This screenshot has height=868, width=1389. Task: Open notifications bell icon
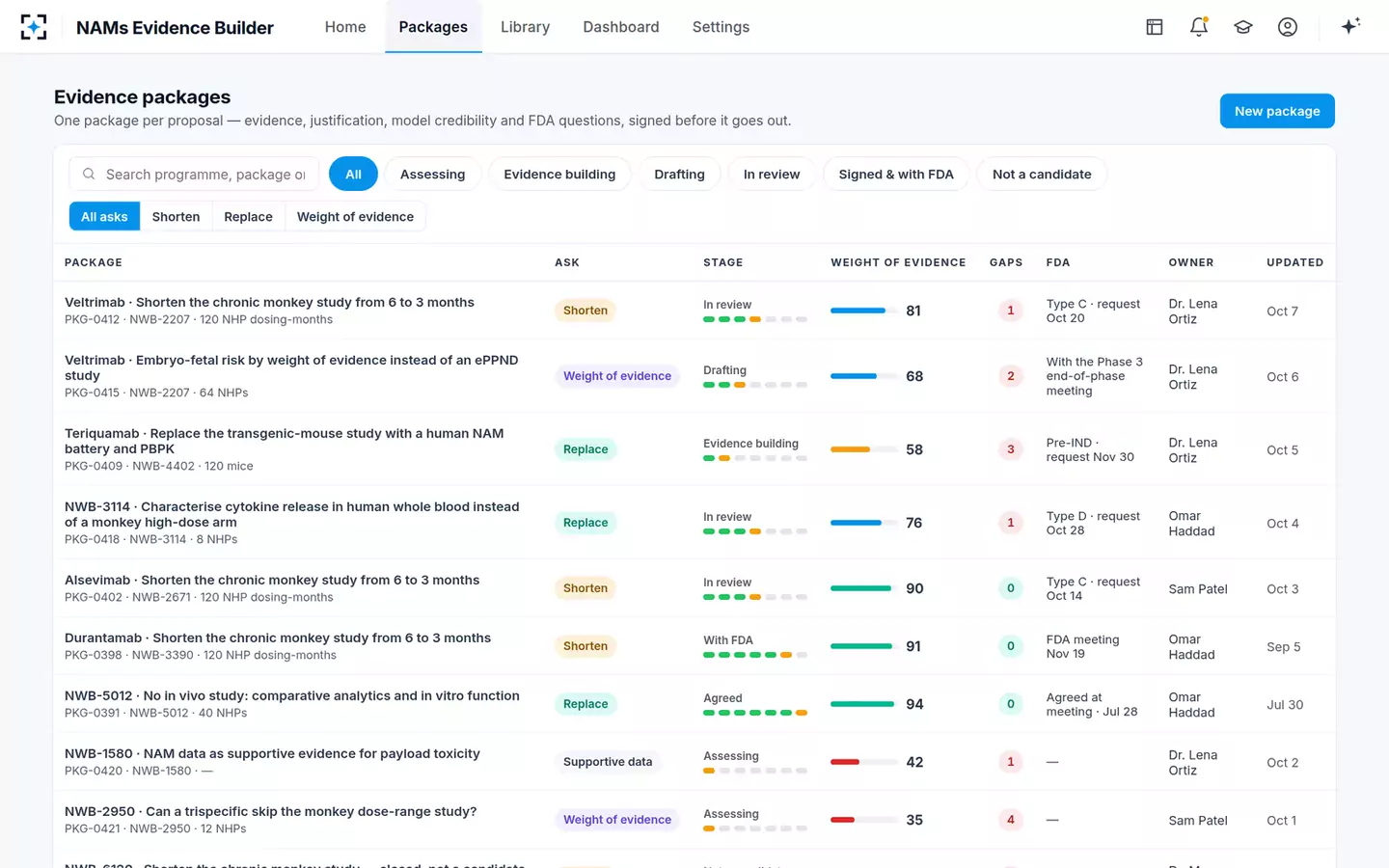point(1199,27)
